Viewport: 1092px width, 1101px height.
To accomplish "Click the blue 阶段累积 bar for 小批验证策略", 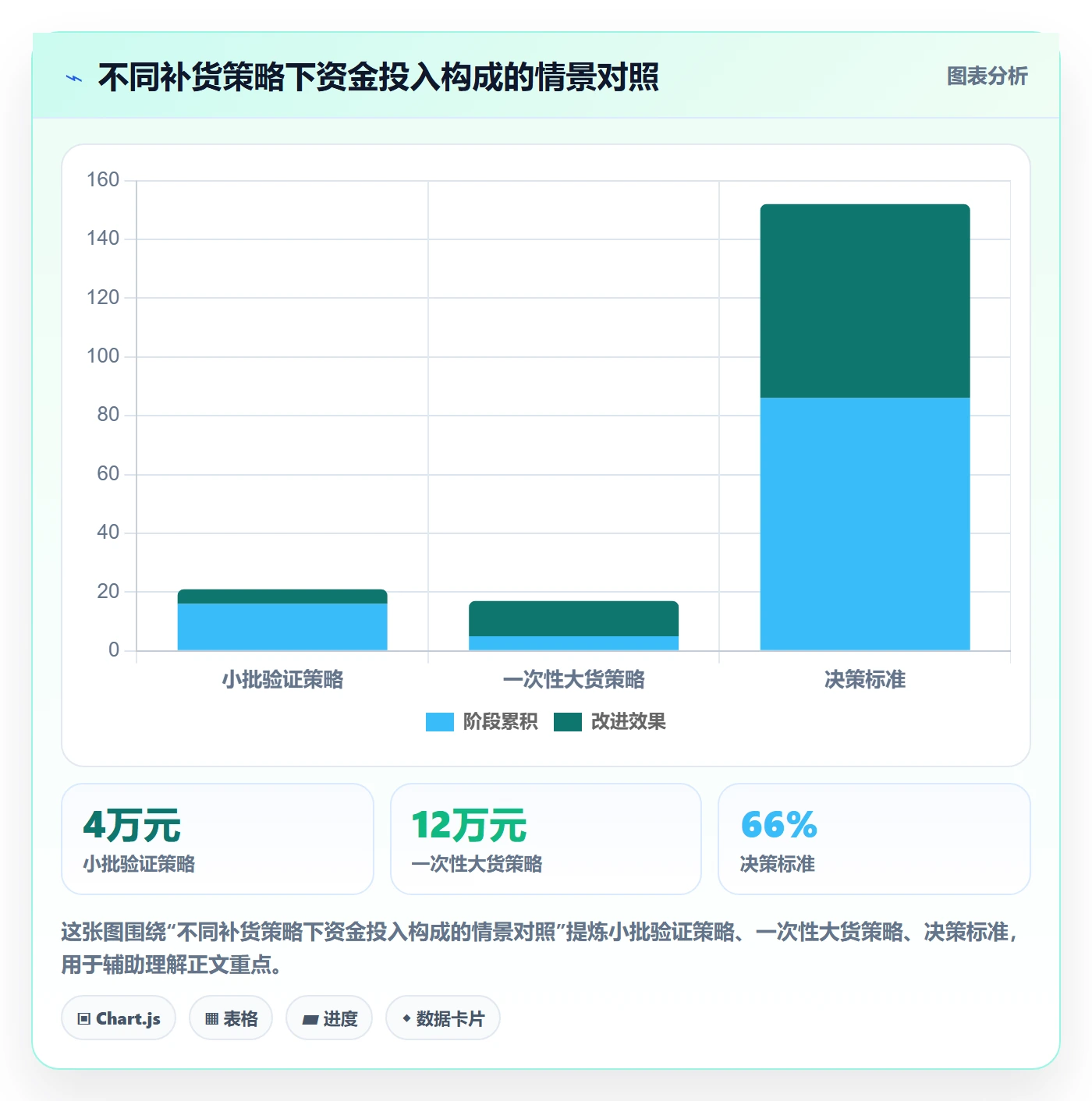I will (x=282, y=627).
